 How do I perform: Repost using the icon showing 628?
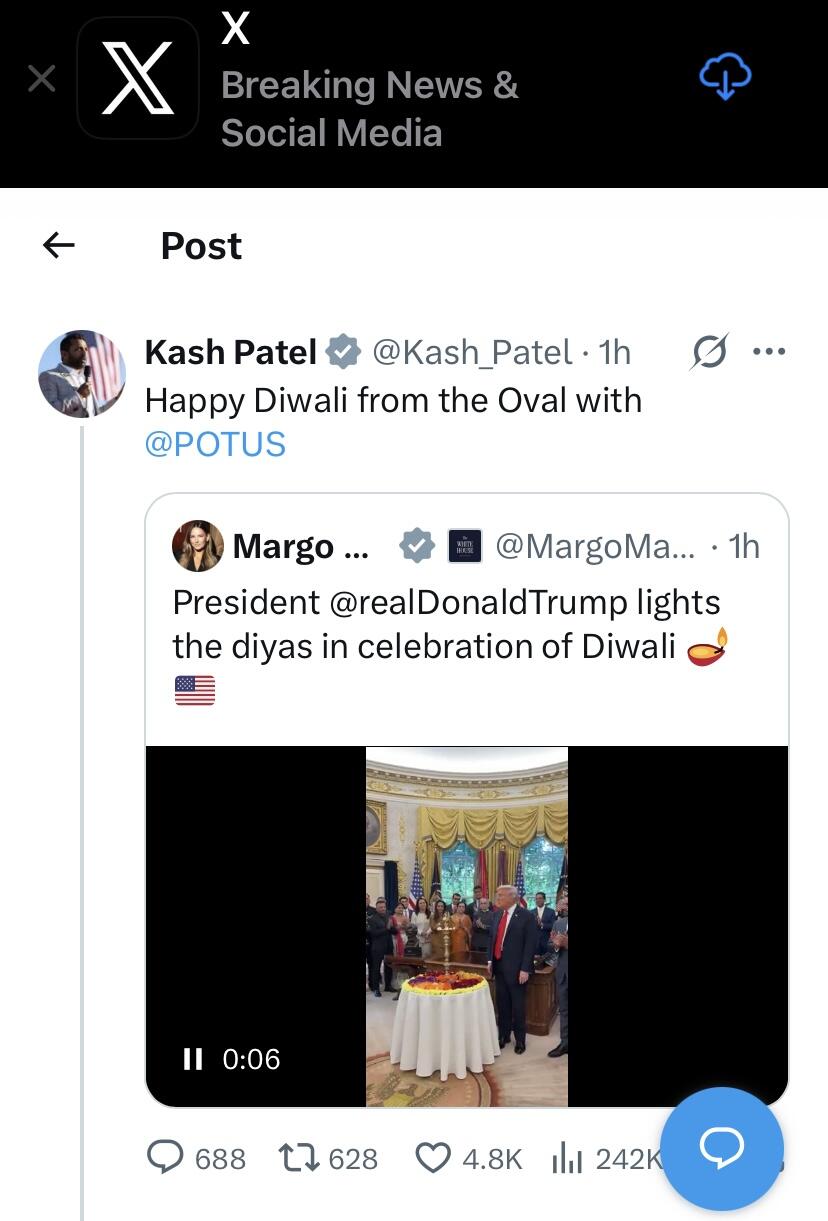296,1158
